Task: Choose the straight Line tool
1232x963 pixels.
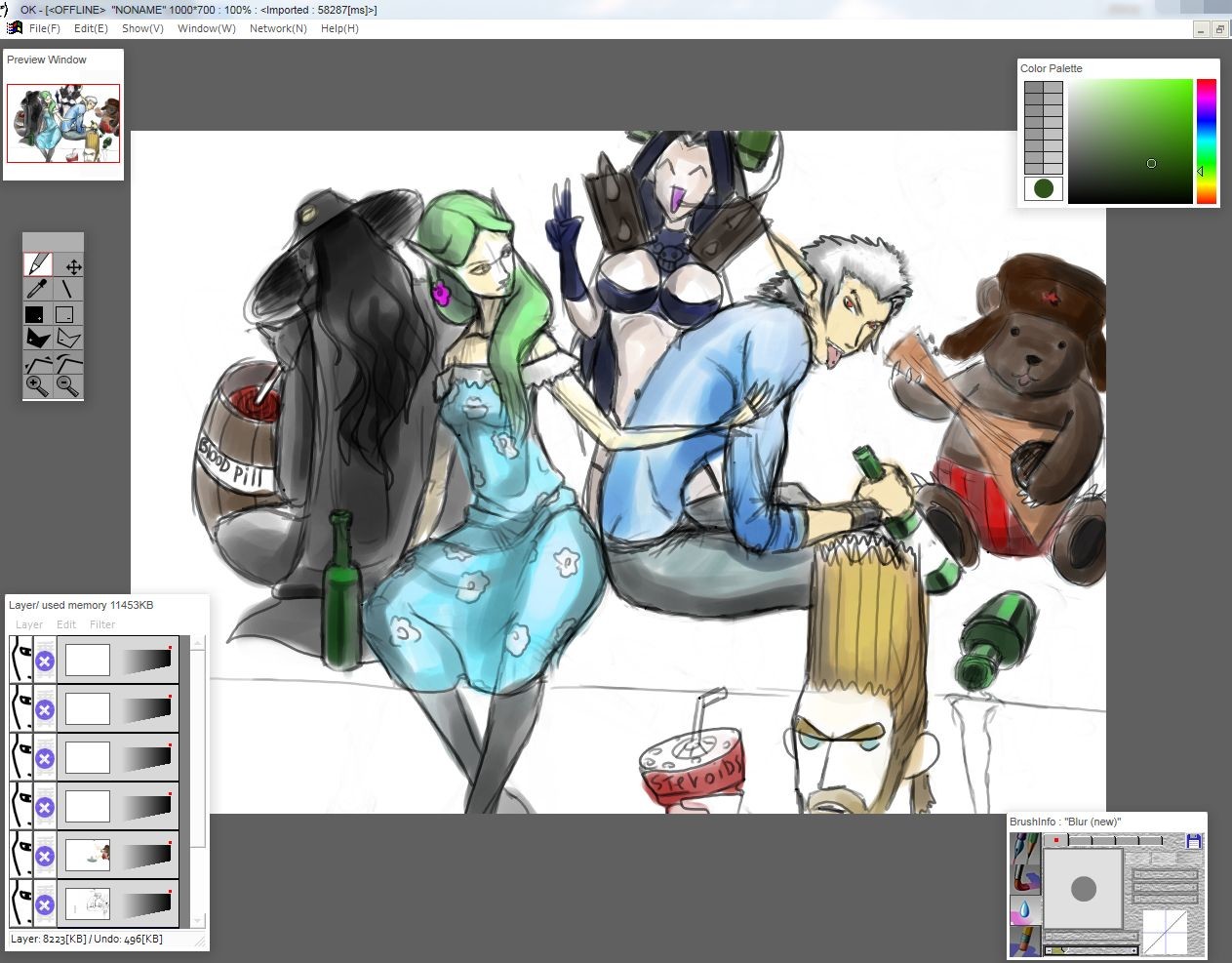Action: (x=66, y=289)
